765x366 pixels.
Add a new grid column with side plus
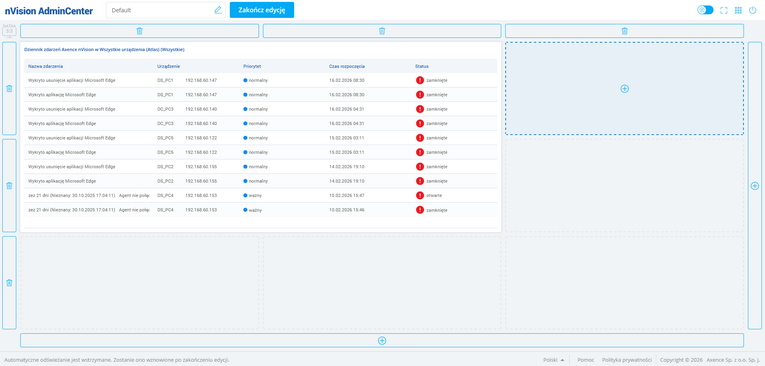coord(755,185)
